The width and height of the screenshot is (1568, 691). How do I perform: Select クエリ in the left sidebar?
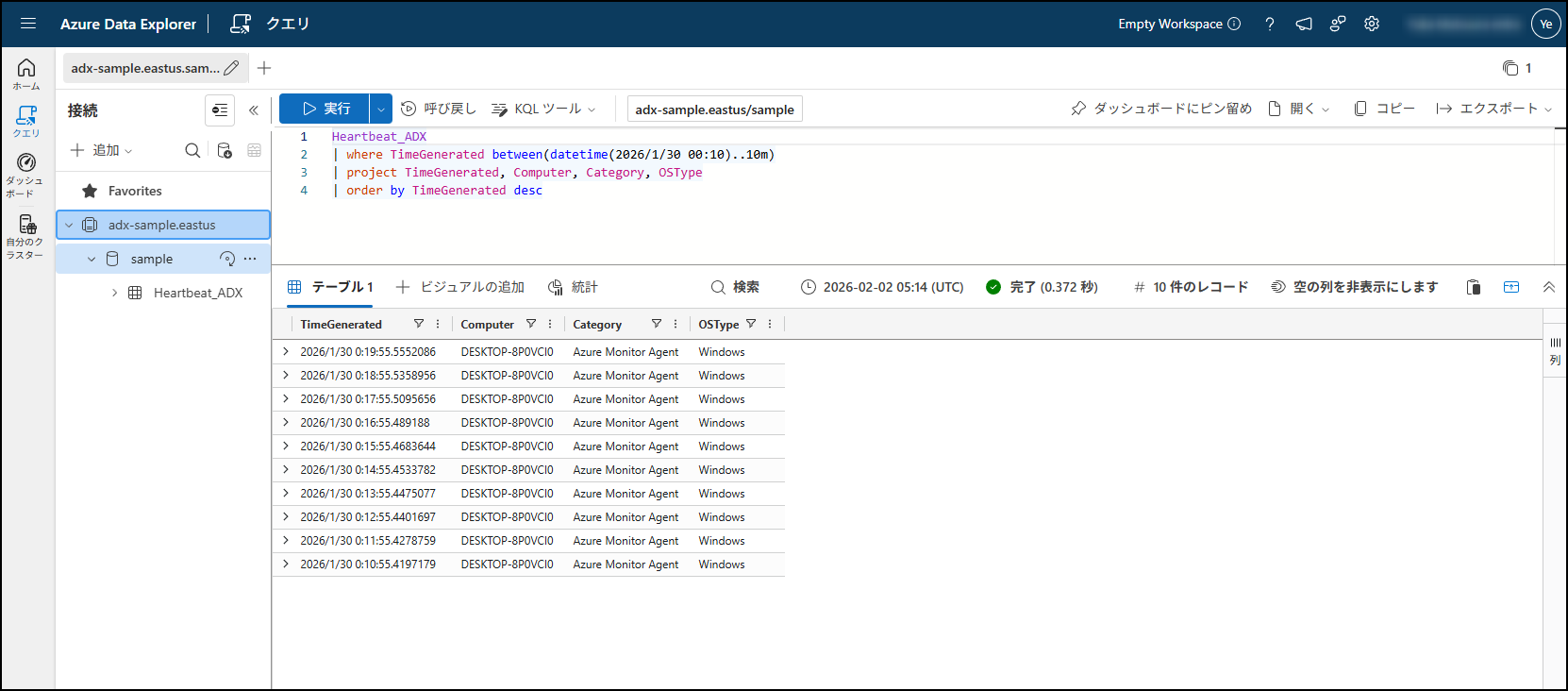click(26, 122)
